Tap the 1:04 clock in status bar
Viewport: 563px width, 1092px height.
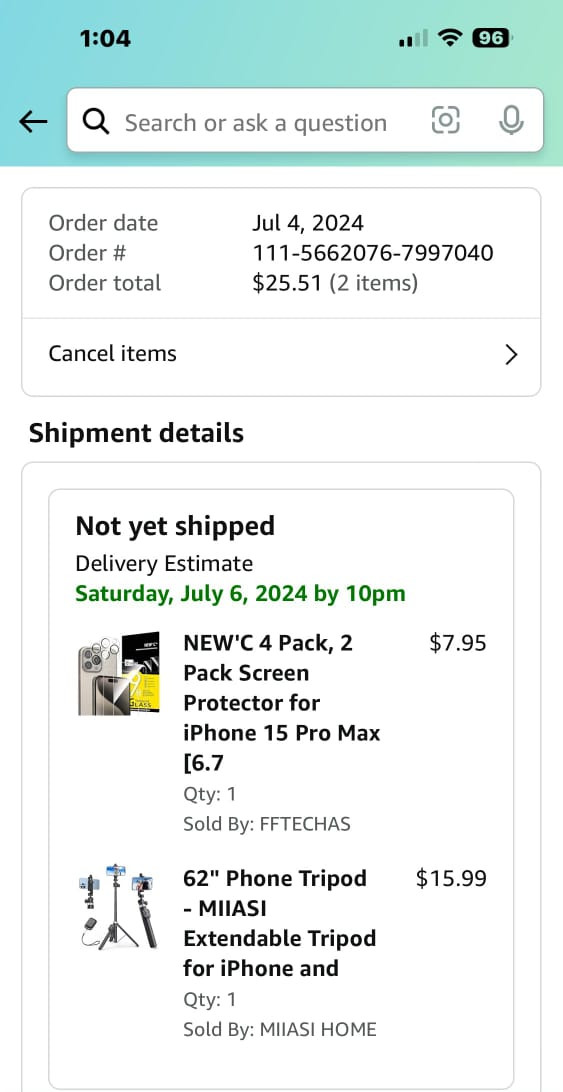pyautogui.click(x=105, y=38)
